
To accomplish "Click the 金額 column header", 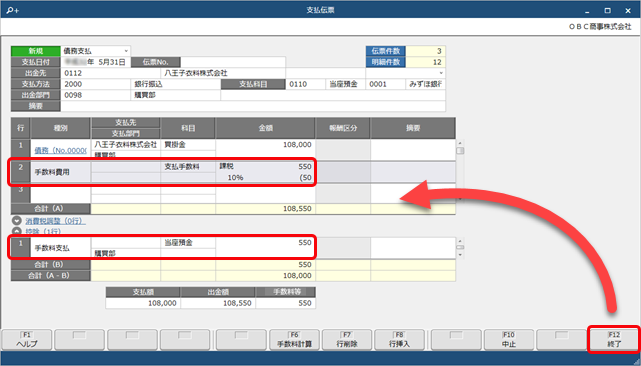I will 265,128.
